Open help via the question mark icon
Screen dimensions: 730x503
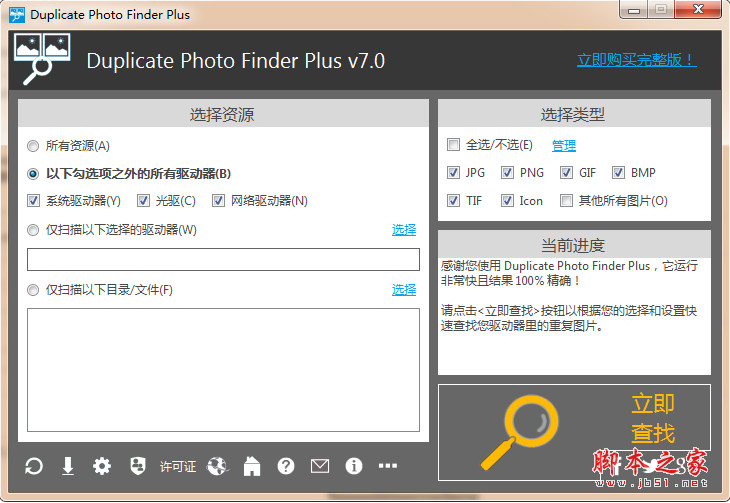(286, 466)
